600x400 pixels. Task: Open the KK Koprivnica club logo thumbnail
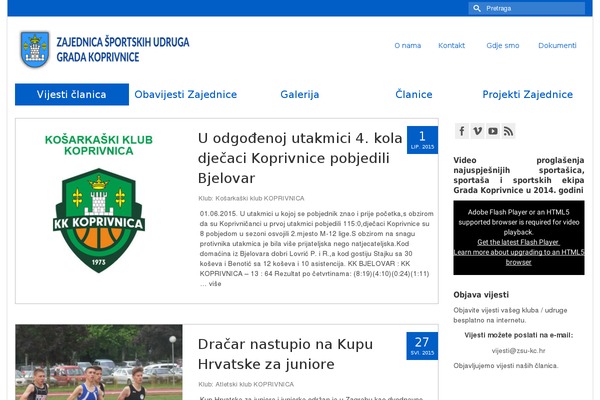point(99,204)
